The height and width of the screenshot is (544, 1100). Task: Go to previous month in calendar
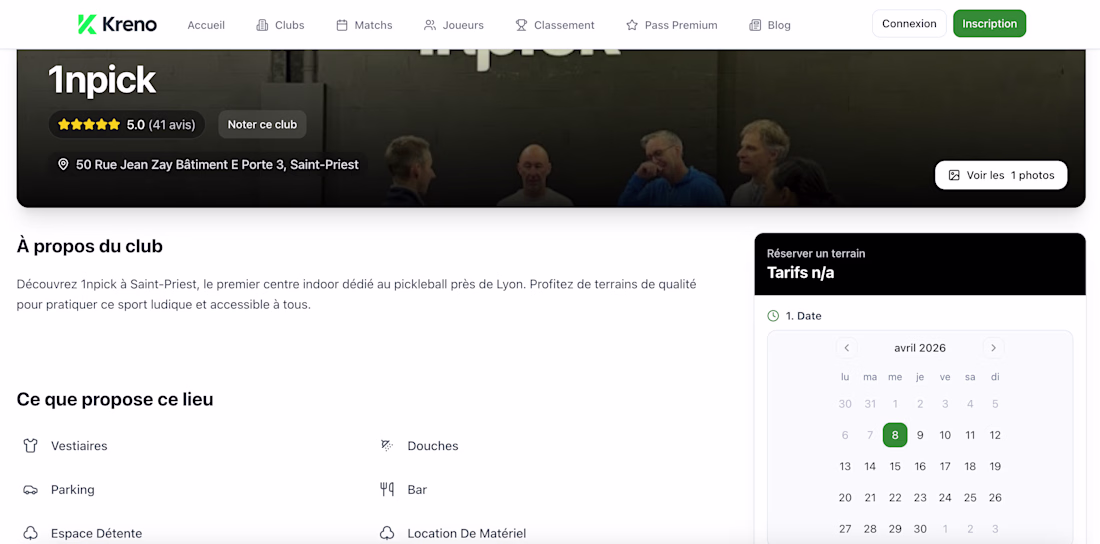847,347
